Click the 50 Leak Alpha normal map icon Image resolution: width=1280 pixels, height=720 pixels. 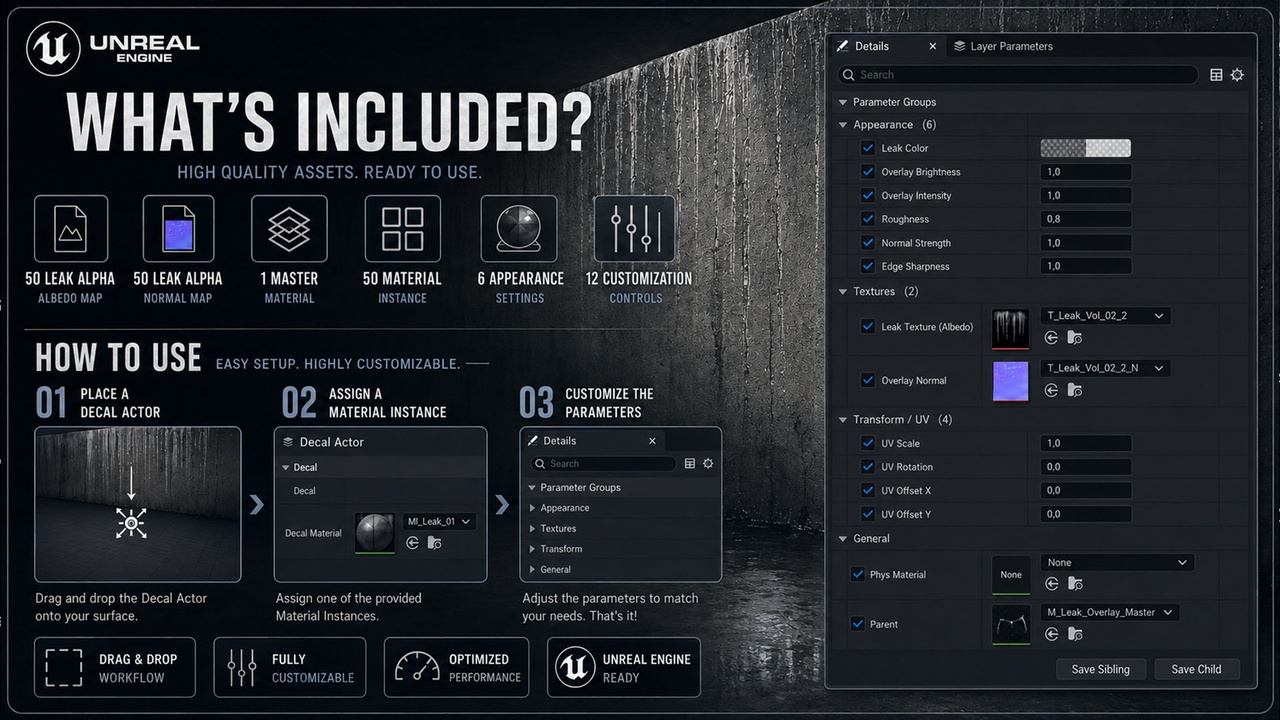tap(178, 229)
